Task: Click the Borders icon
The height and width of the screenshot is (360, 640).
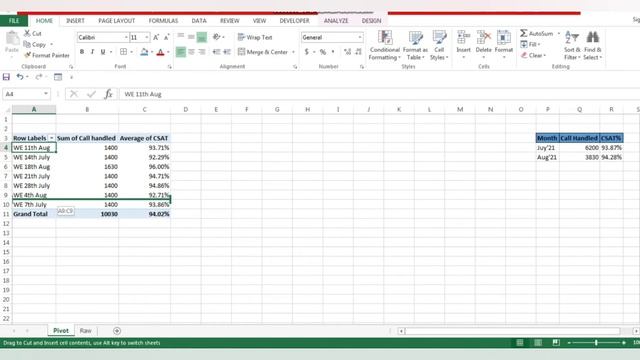Action: pos(124,52)
